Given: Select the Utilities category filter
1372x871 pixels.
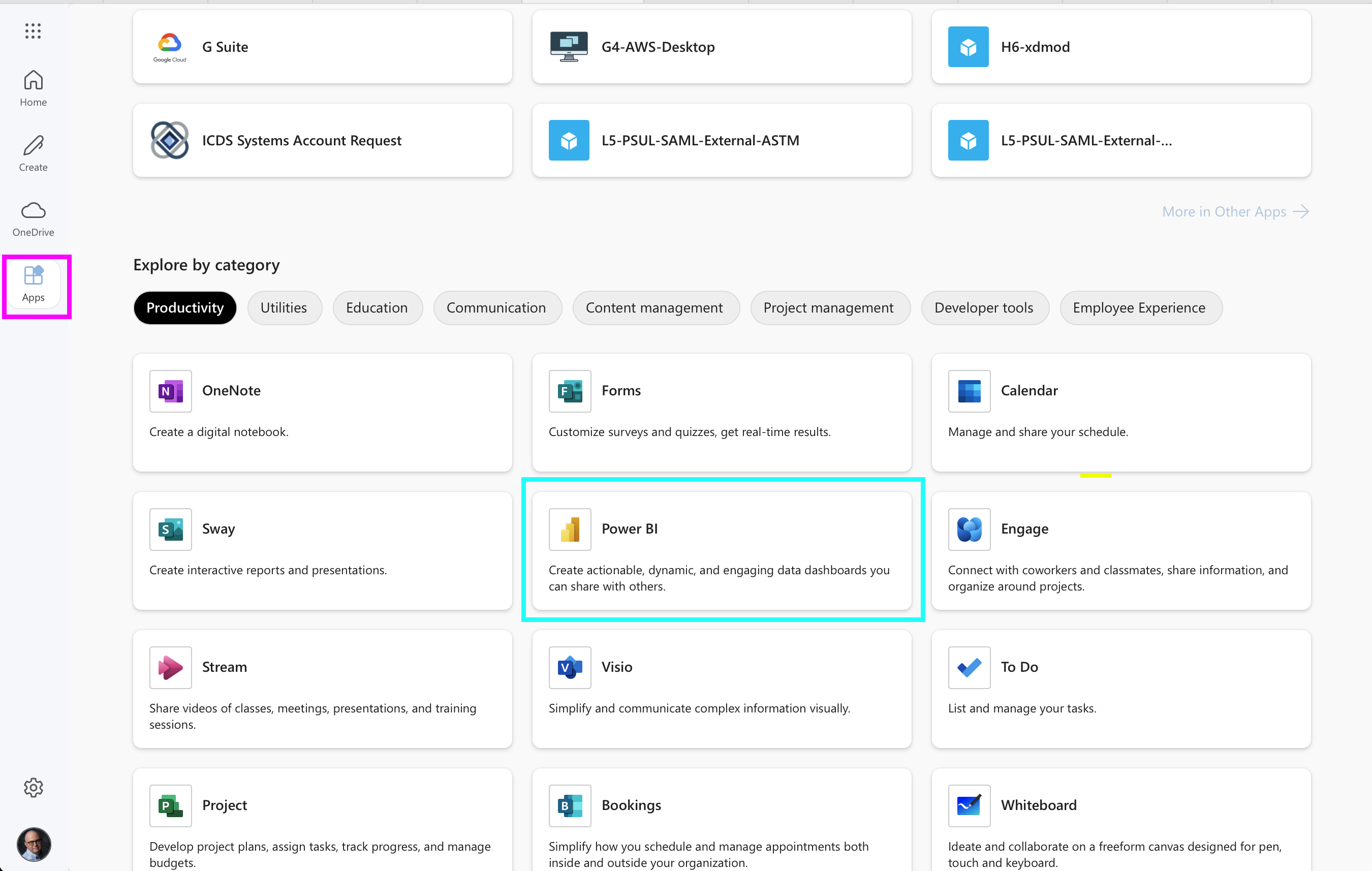Looking at the screenshot, I should pyautogui.click(x=284, y=307).
